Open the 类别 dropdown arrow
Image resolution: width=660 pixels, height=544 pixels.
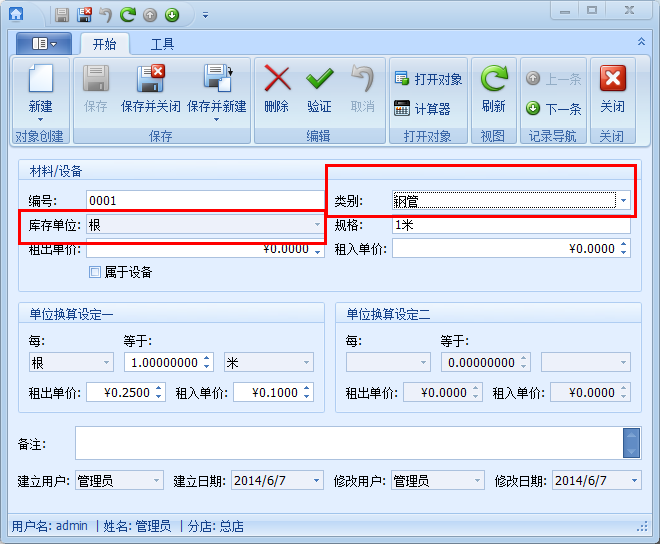pyautogui.click(x=623, y=200)
